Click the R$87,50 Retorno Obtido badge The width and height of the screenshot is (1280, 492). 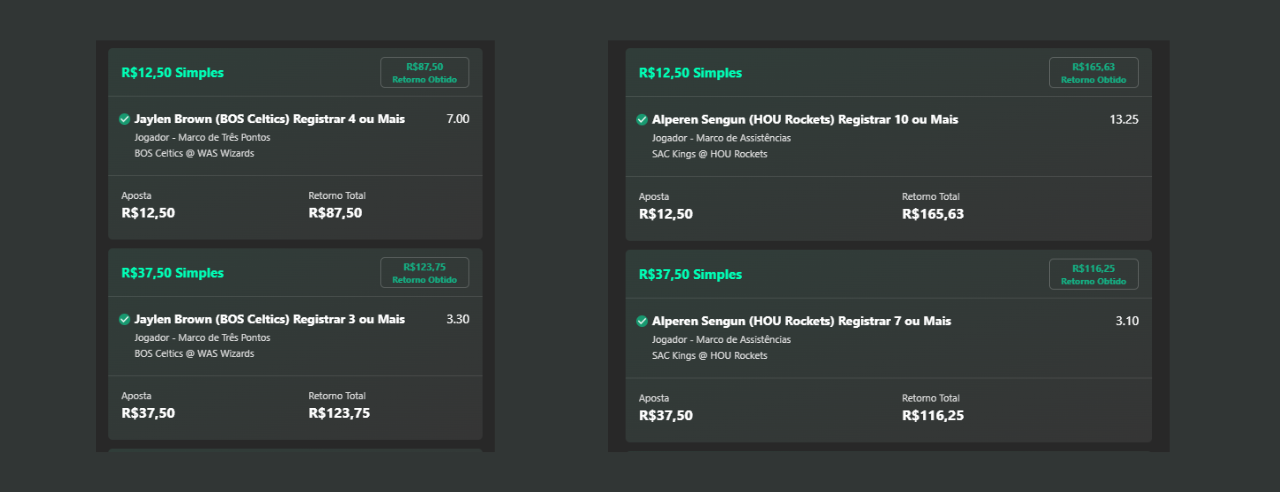(x=424, y=73)
